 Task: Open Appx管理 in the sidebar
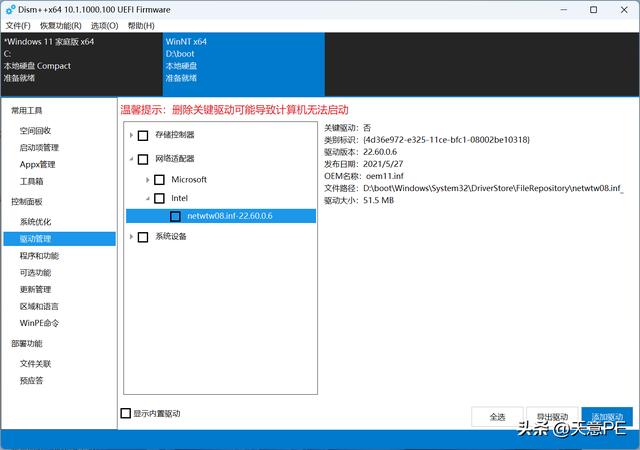(x=37, y=164)
